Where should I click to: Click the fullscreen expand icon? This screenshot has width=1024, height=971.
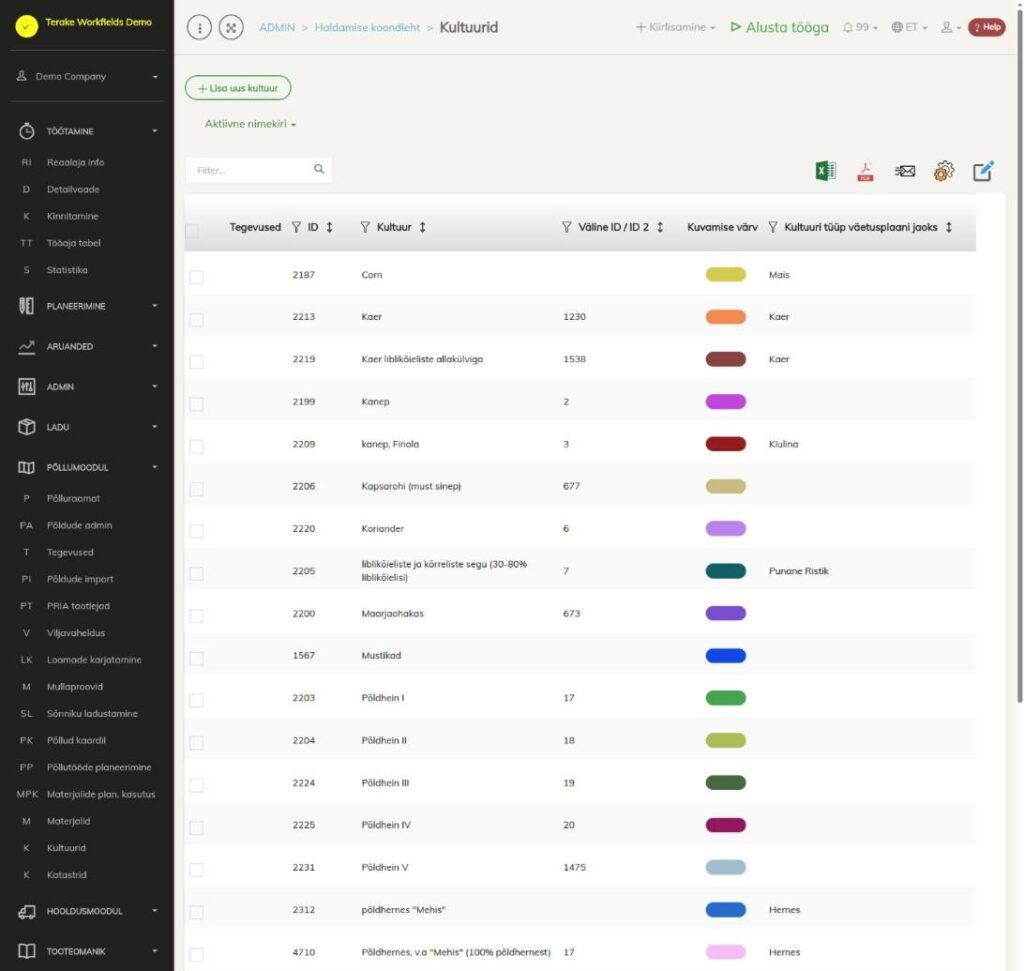click(231, 27)
